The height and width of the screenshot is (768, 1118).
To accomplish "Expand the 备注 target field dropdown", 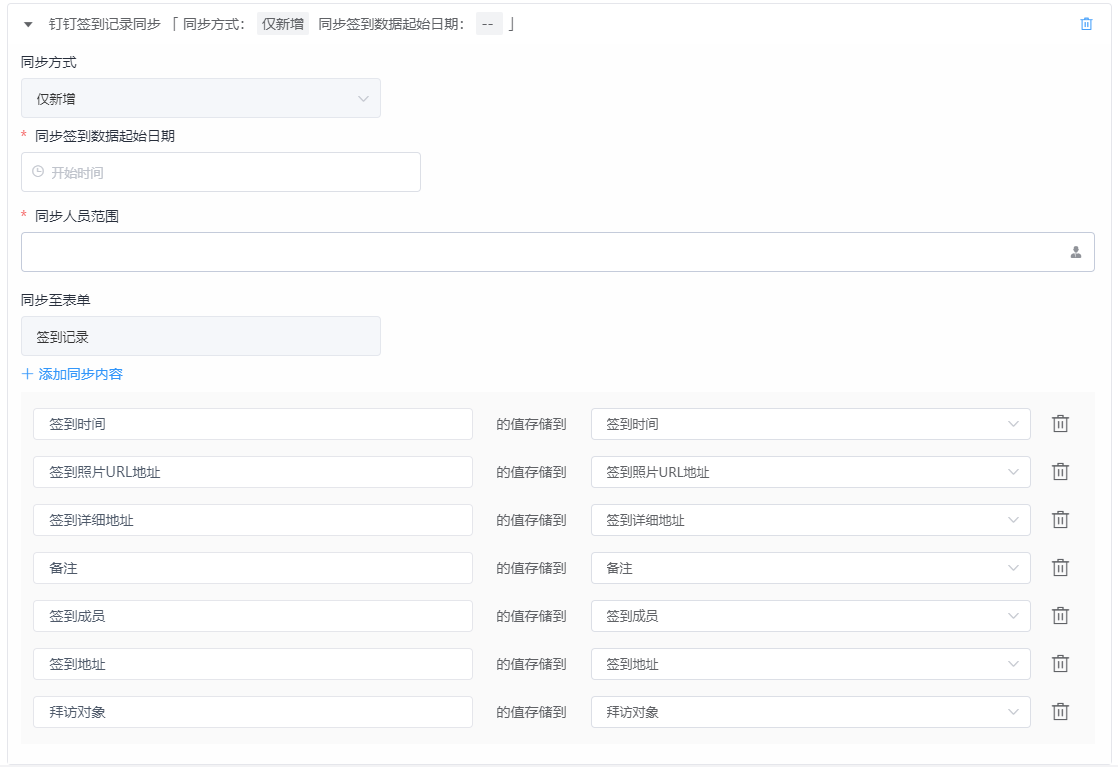I will (810, 568).
